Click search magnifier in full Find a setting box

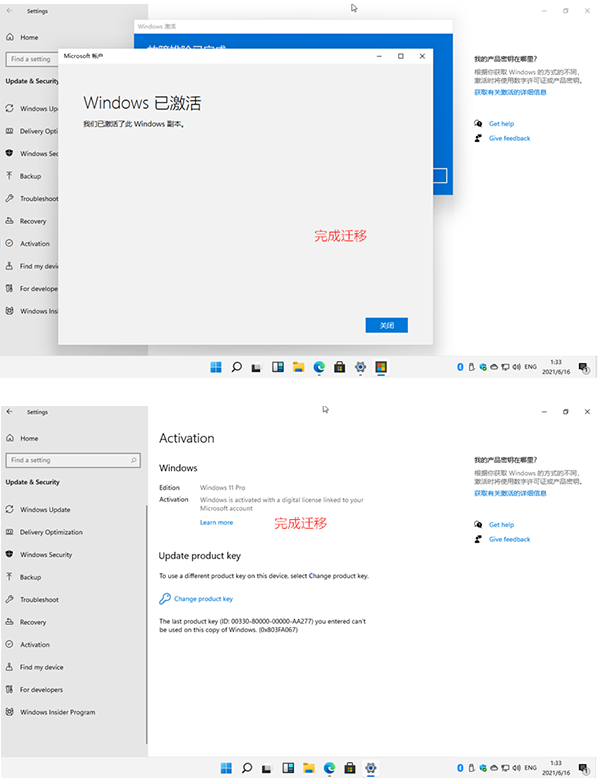[133, 460]
